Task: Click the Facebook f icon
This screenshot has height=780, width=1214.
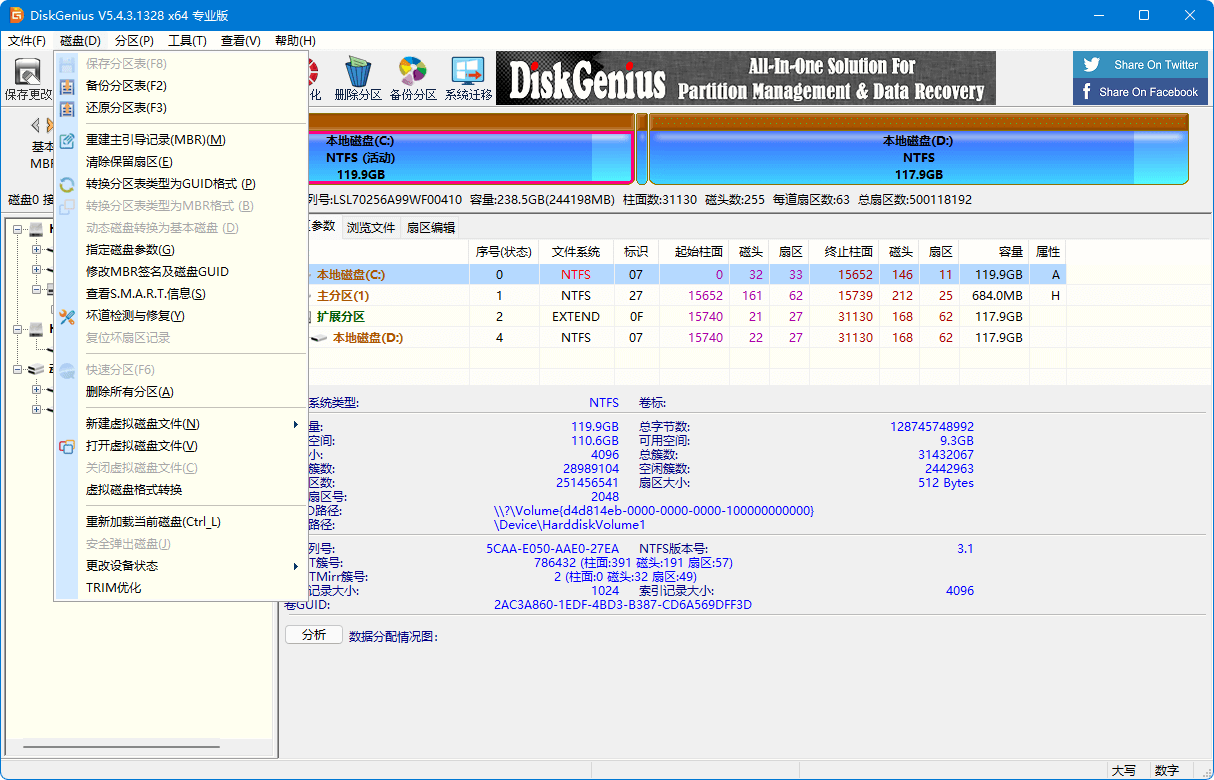Action: [x=1086, y=91]
